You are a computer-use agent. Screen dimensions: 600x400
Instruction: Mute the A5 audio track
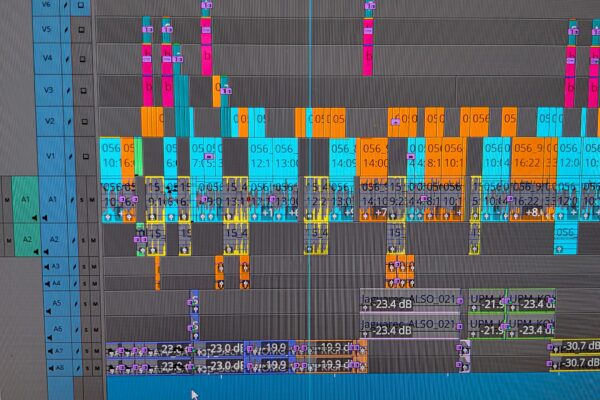coord(93,303)
